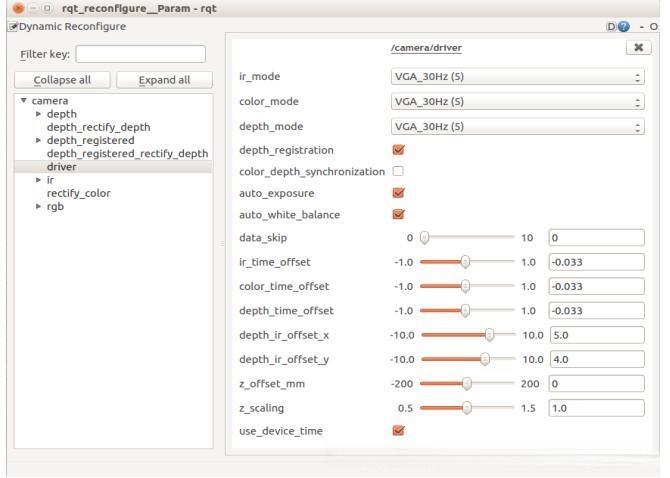Viewport: 670px width, 478px height.
Task: Expand the rgb tree node arrow
Action: pyautogui.click(x=38, y=206)
